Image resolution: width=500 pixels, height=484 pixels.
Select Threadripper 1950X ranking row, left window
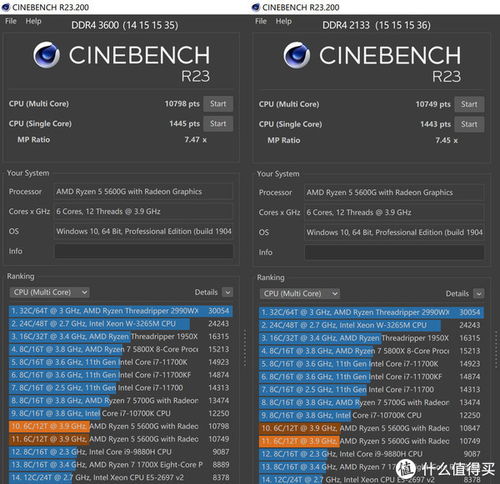(x=121, y=337)
